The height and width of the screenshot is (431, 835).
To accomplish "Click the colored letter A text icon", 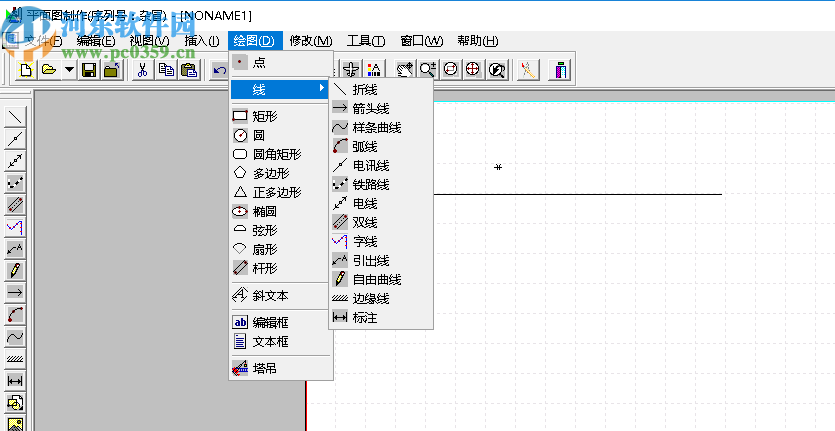I will coord(374,70).
